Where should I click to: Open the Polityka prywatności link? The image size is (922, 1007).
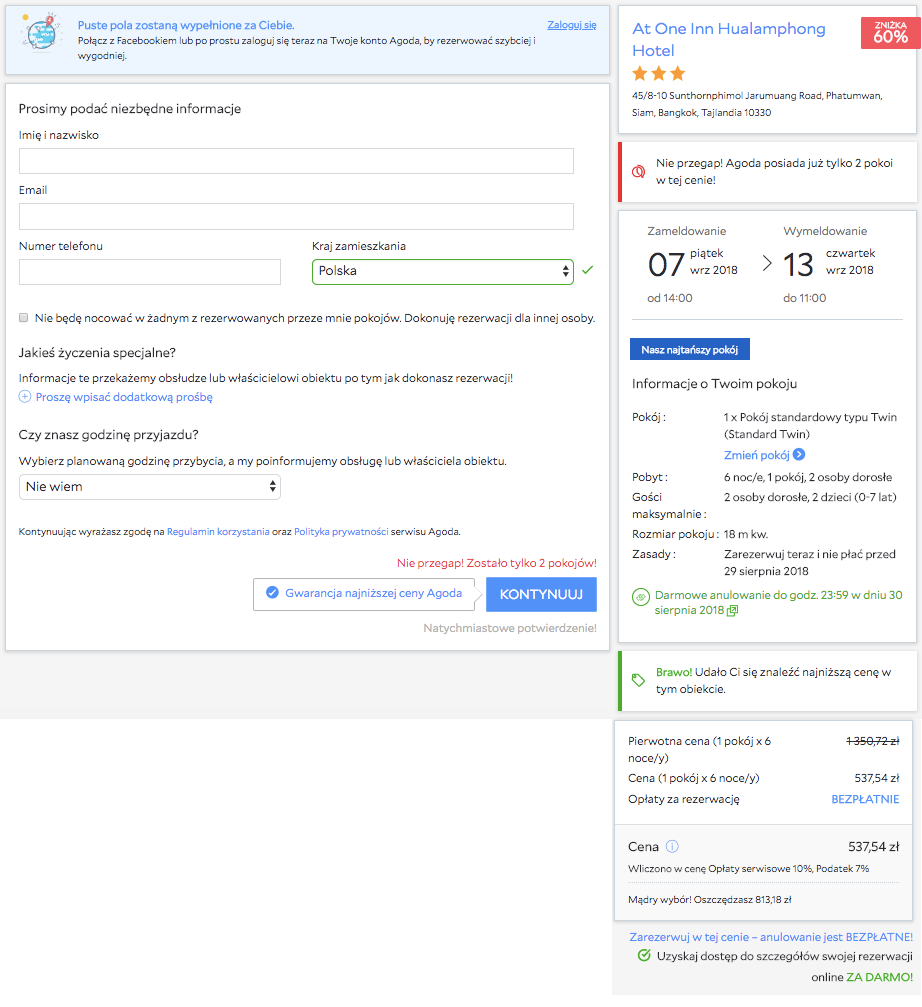coord(341,532)
